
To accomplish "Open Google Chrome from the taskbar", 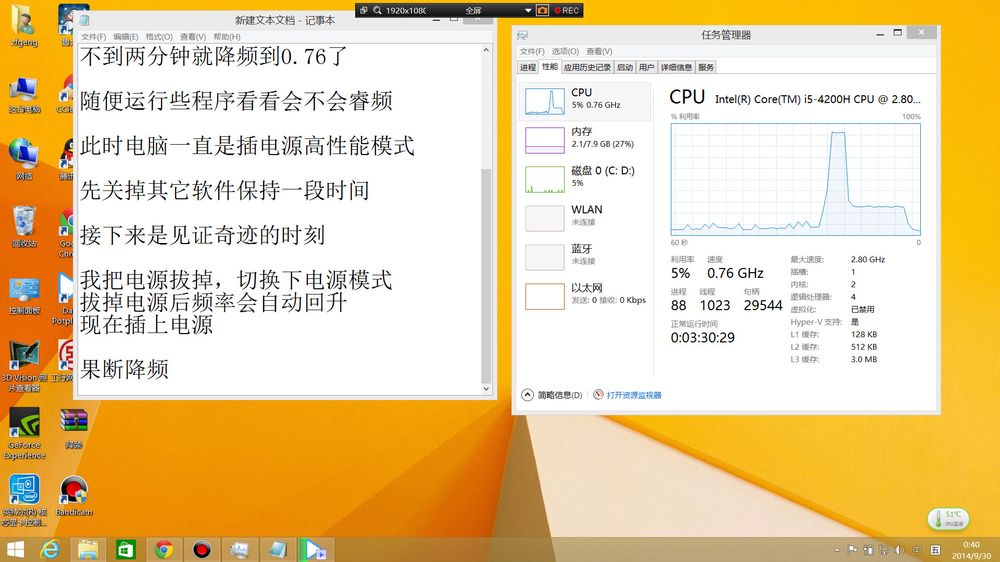I will pyautogui.click(x=164, y=549).
